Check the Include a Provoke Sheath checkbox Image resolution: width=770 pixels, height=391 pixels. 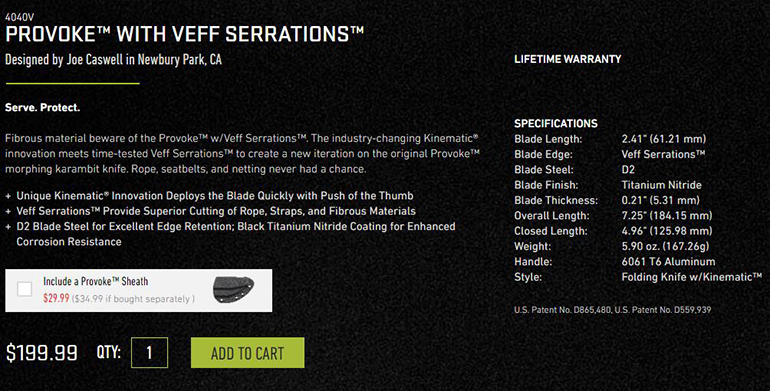click(x=25, y=289)
